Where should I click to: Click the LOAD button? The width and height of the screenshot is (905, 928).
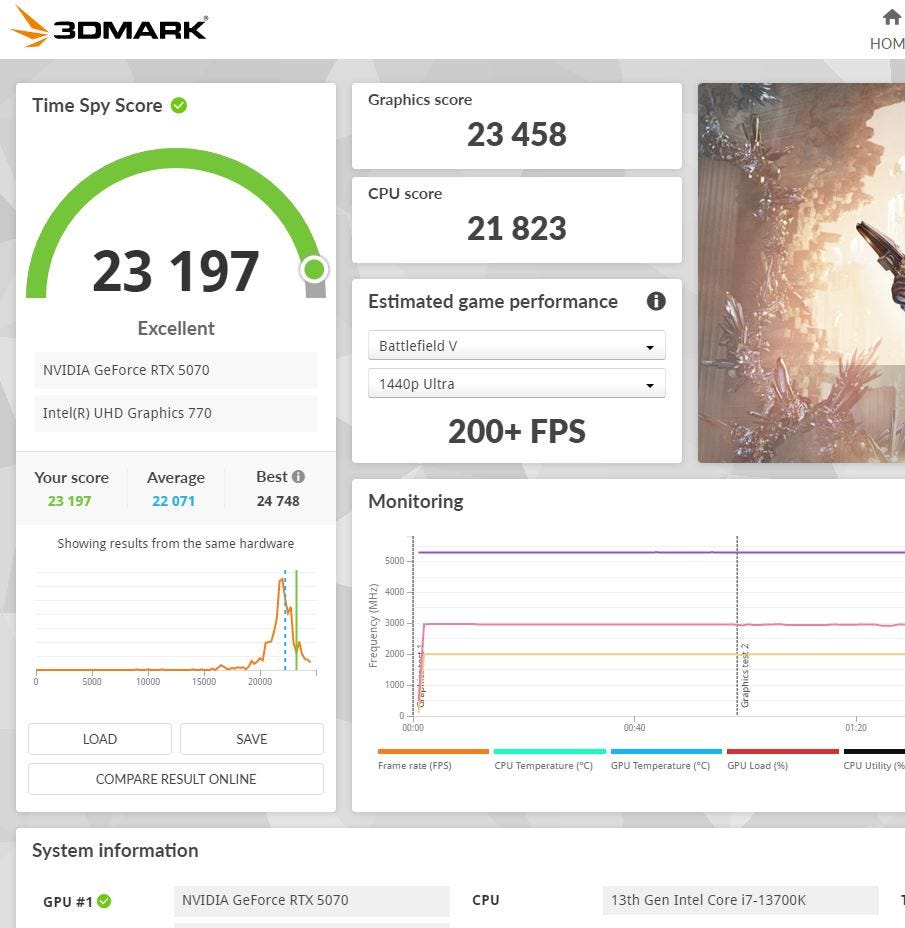100,739
